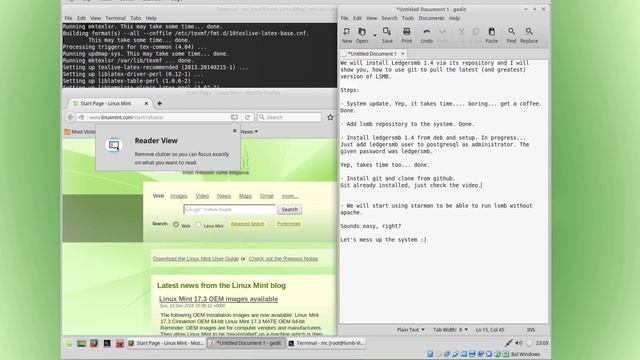Click the network icon in system tray
This screenshot has width=640, height=360.
[508, 343]
